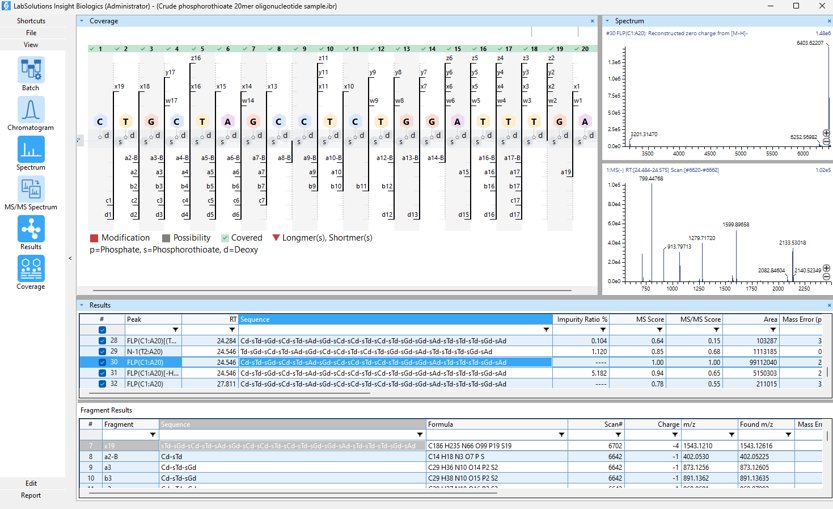The width and height of the screenshot is (833, 509).
Task: Select the a2-B fragment row
Action: (450, 456)
